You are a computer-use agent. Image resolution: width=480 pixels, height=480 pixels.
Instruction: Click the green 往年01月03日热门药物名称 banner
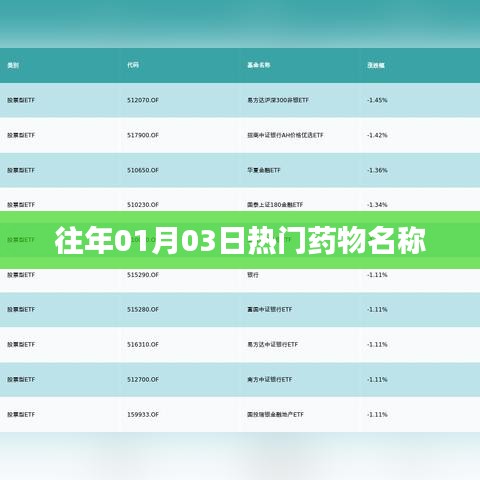point(240,240)
